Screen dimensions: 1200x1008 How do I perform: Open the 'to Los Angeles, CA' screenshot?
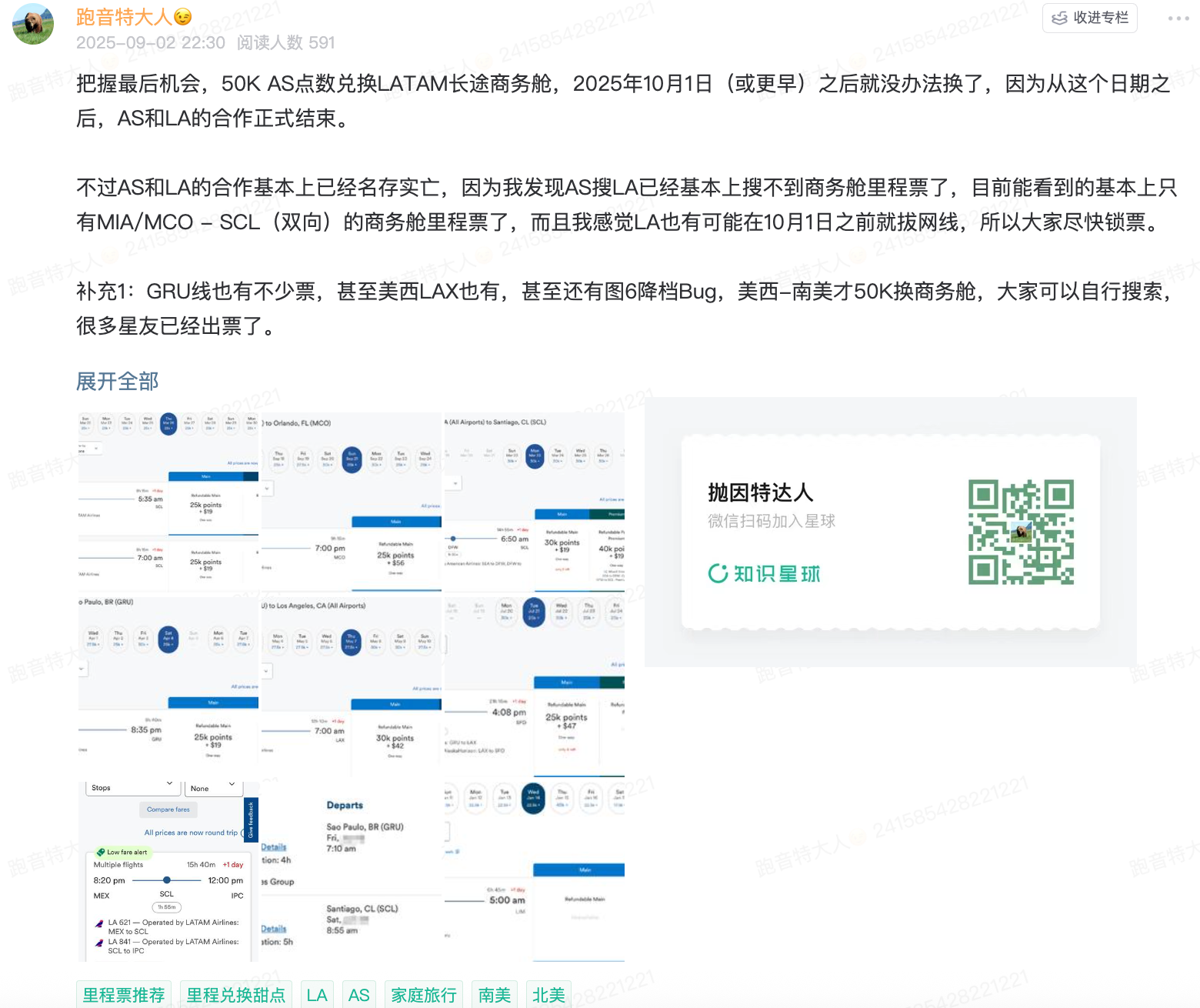(x=352, y=686)
